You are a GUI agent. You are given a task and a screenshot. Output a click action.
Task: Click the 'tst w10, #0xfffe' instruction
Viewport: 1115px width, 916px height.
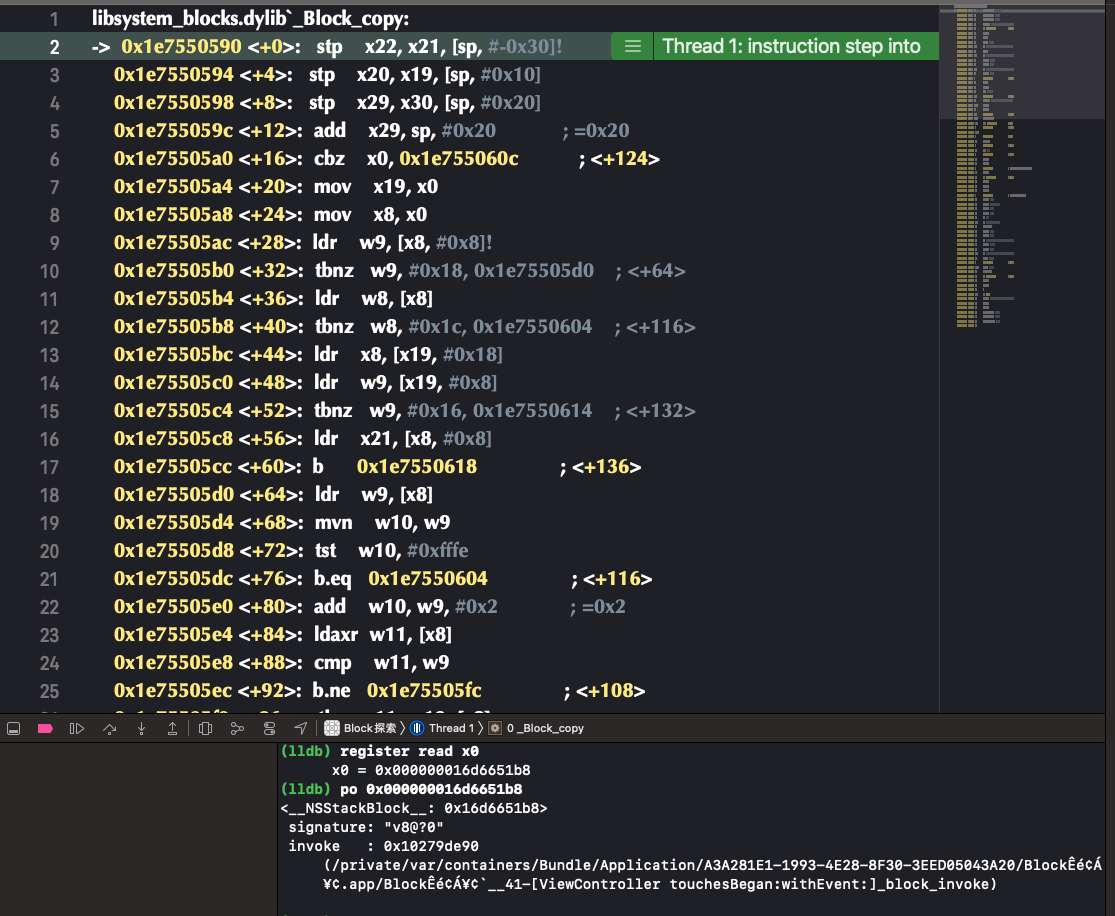(391, 550)
